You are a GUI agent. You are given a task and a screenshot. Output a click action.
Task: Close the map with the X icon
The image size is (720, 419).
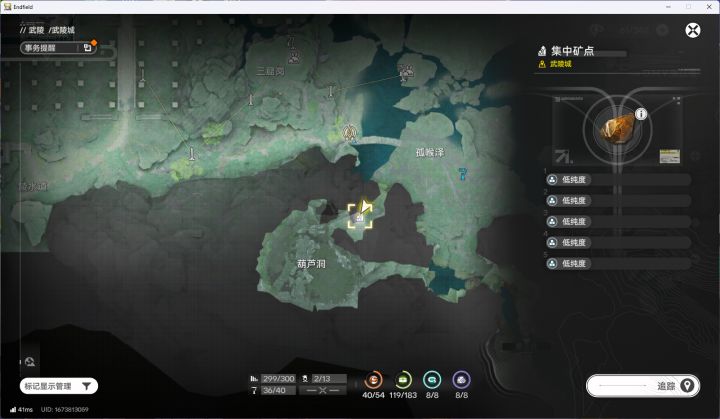point(692,31)
